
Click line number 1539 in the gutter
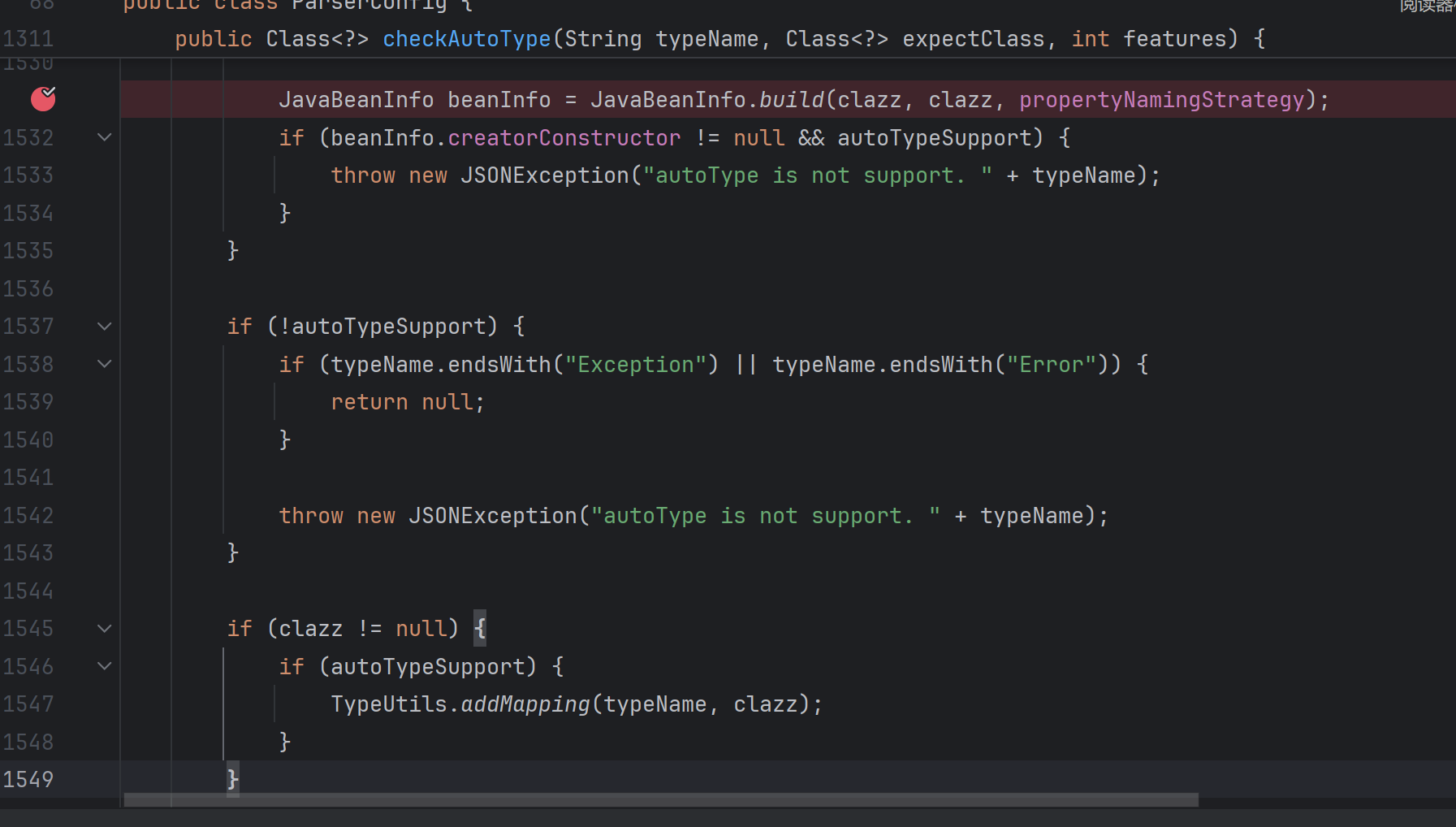(28, 402)
